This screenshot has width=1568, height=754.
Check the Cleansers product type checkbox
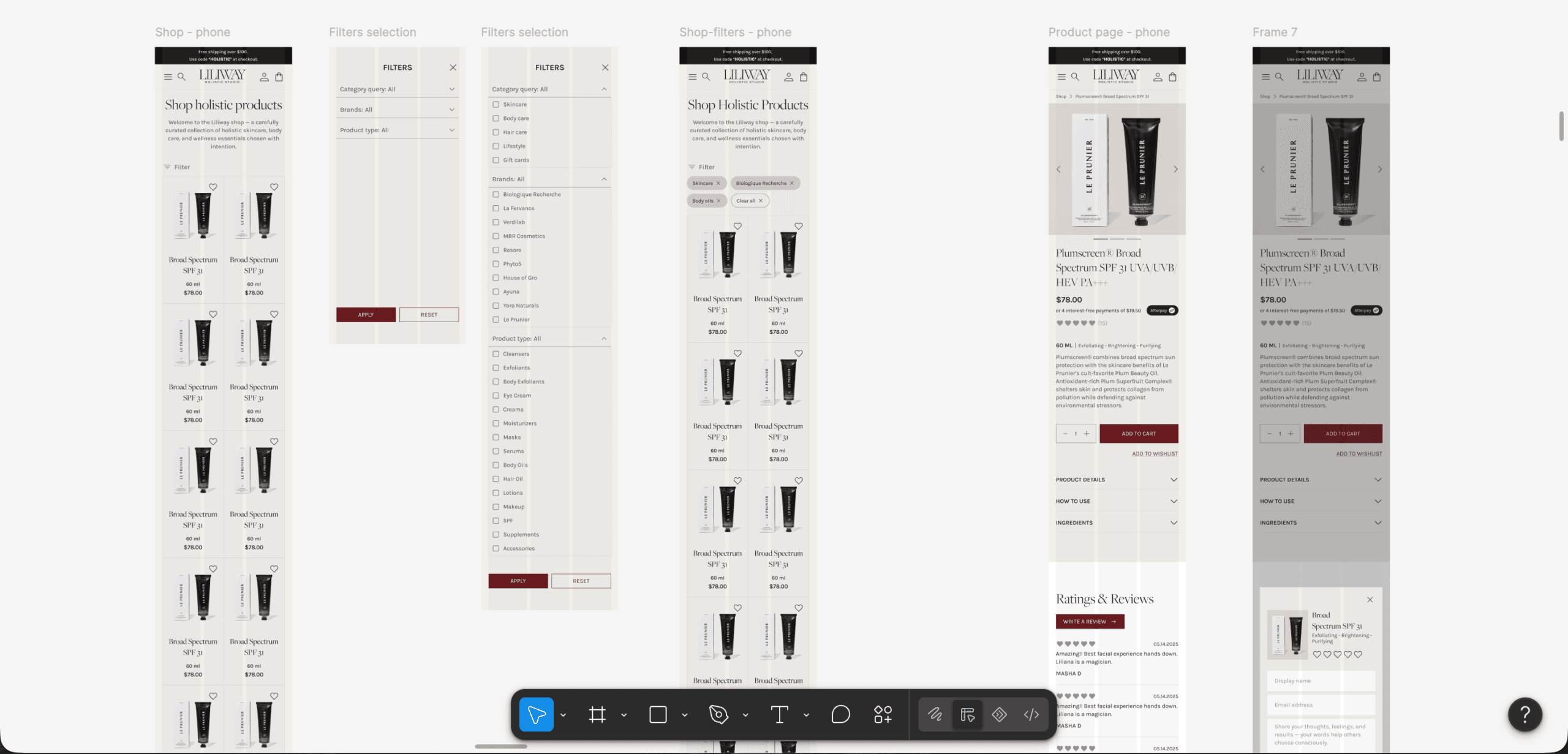click(496, 354)
